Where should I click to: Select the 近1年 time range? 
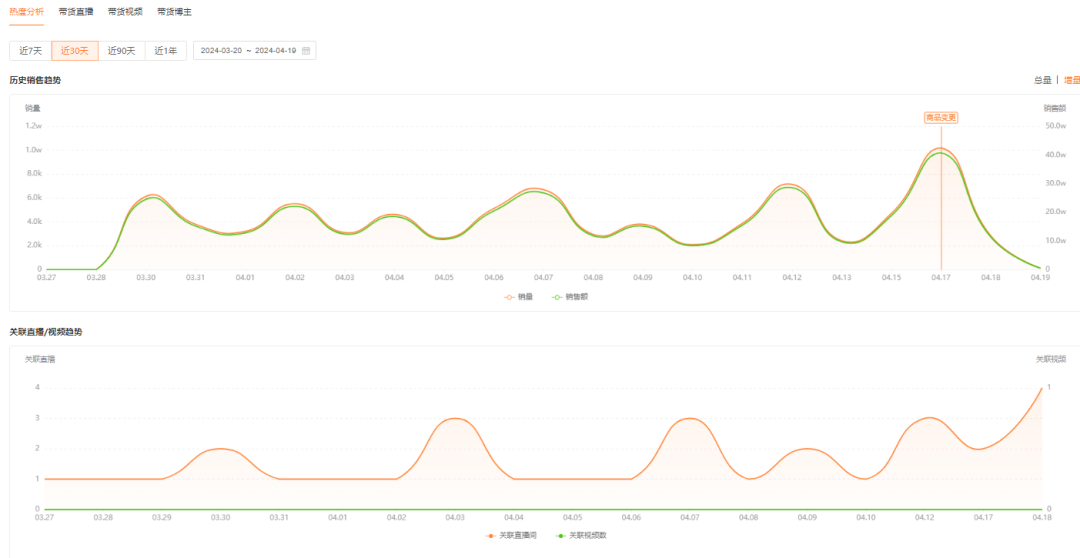click(x=165, y=51)
